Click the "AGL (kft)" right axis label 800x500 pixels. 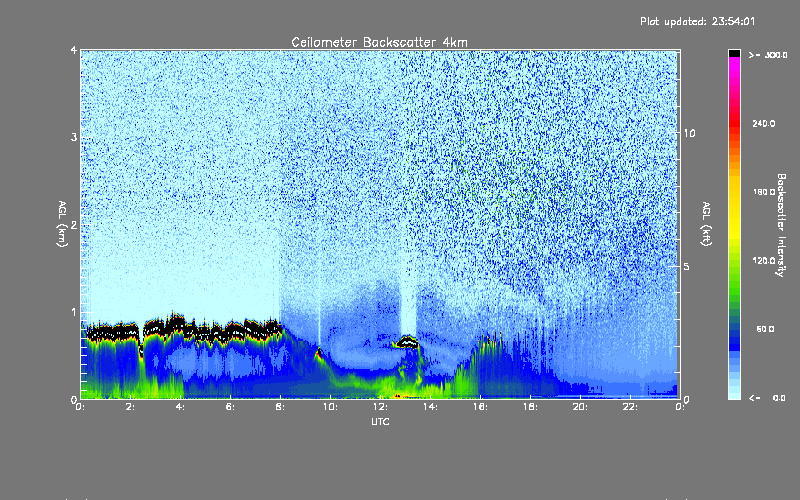(706, 224)
